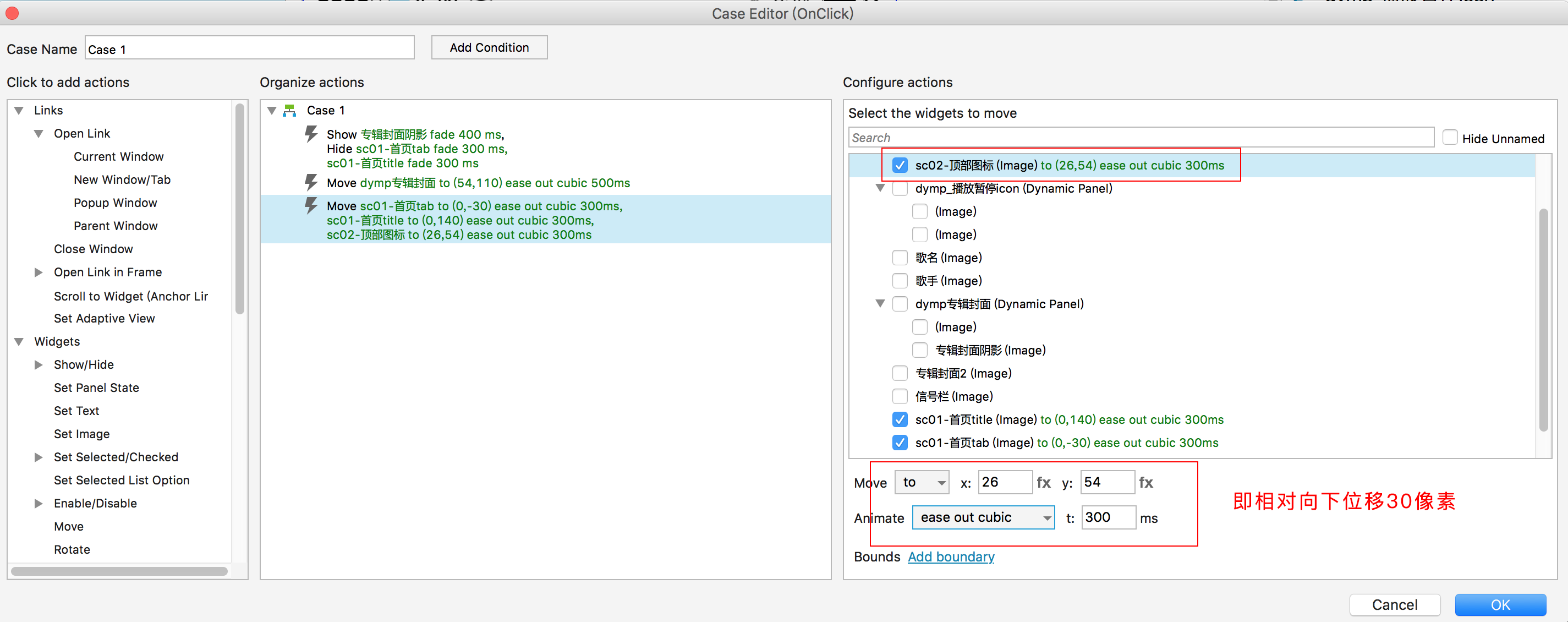Viewport: 1568px width, 622px height.
Task: Click the Case 1 tree icon
Action: 290,110
